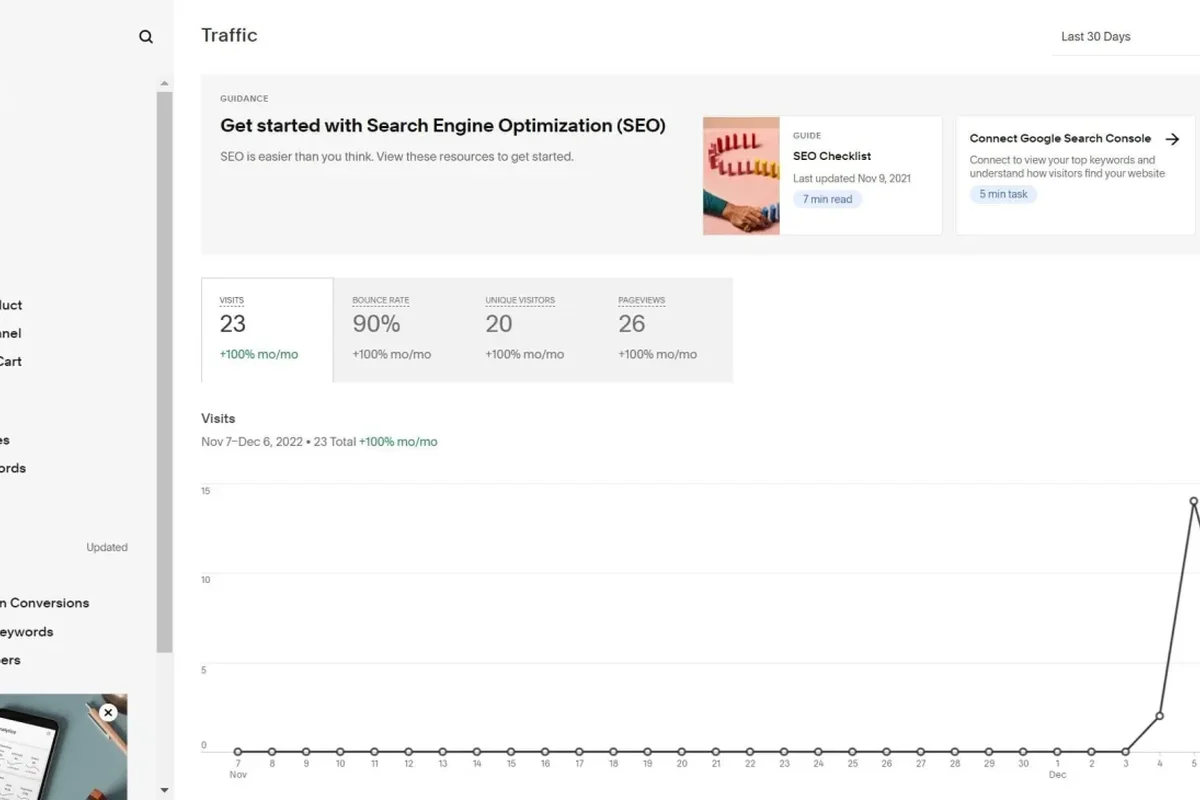Click the "5 min task" badge

tap(1003, 194)
